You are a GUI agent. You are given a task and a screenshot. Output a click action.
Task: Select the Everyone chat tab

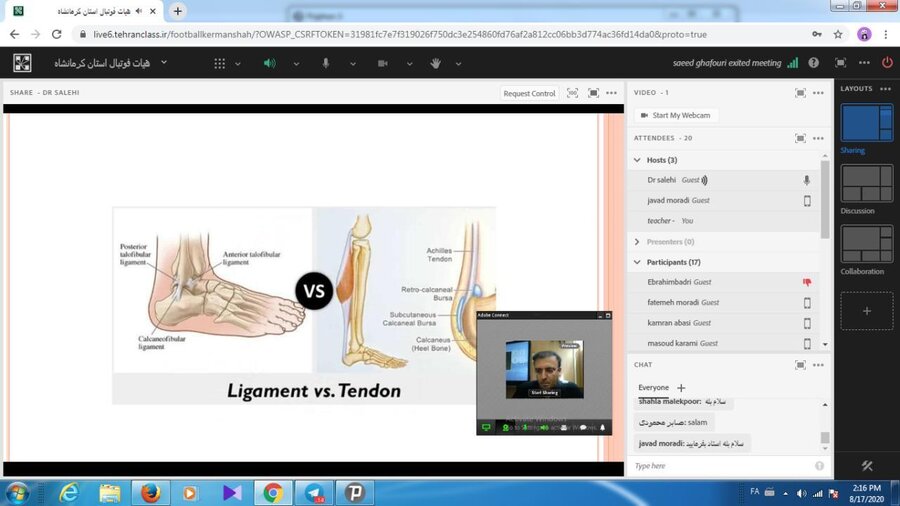coord(653,388)
